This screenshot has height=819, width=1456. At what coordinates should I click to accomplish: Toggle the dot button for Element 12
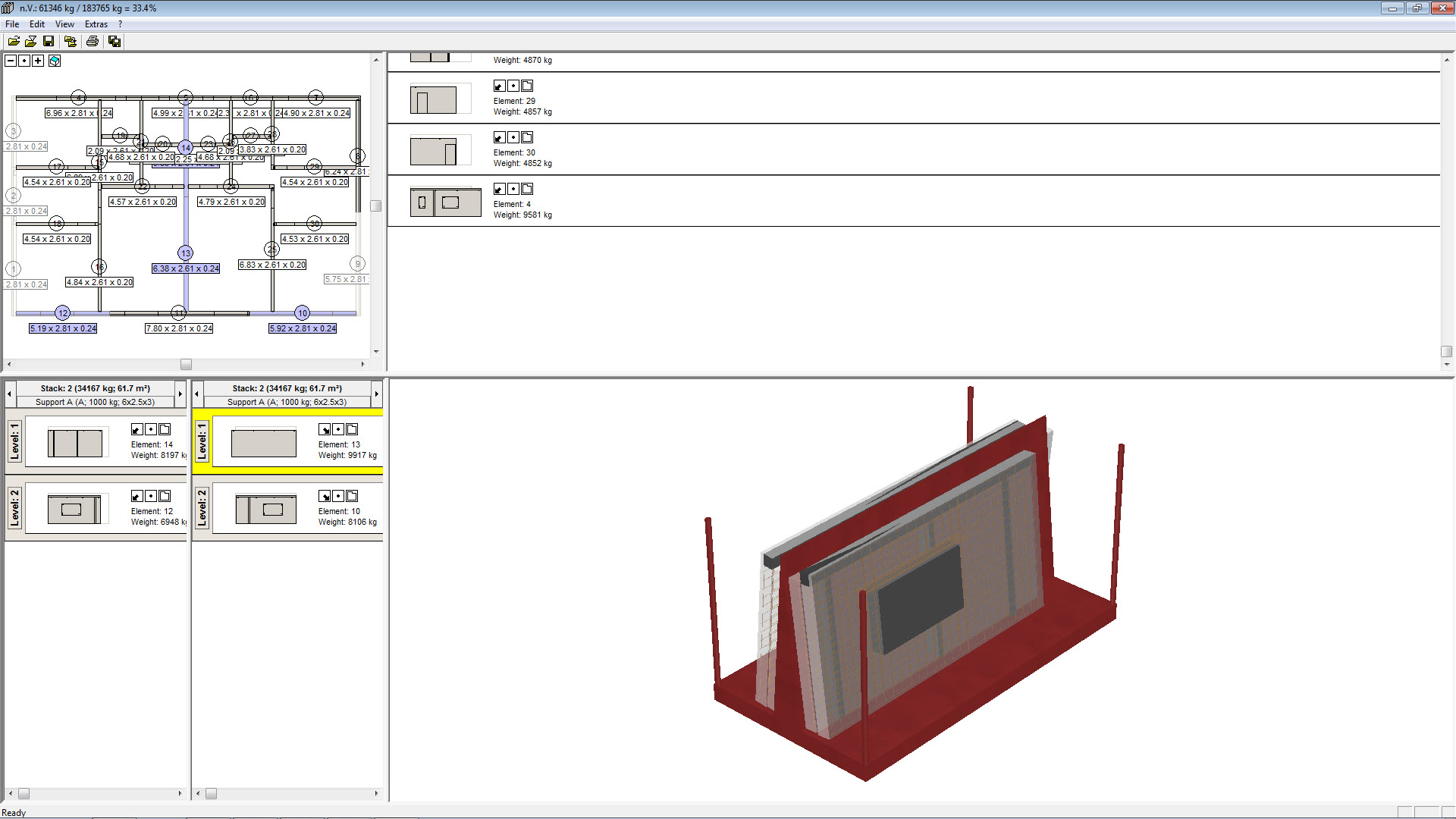point(150,496)
